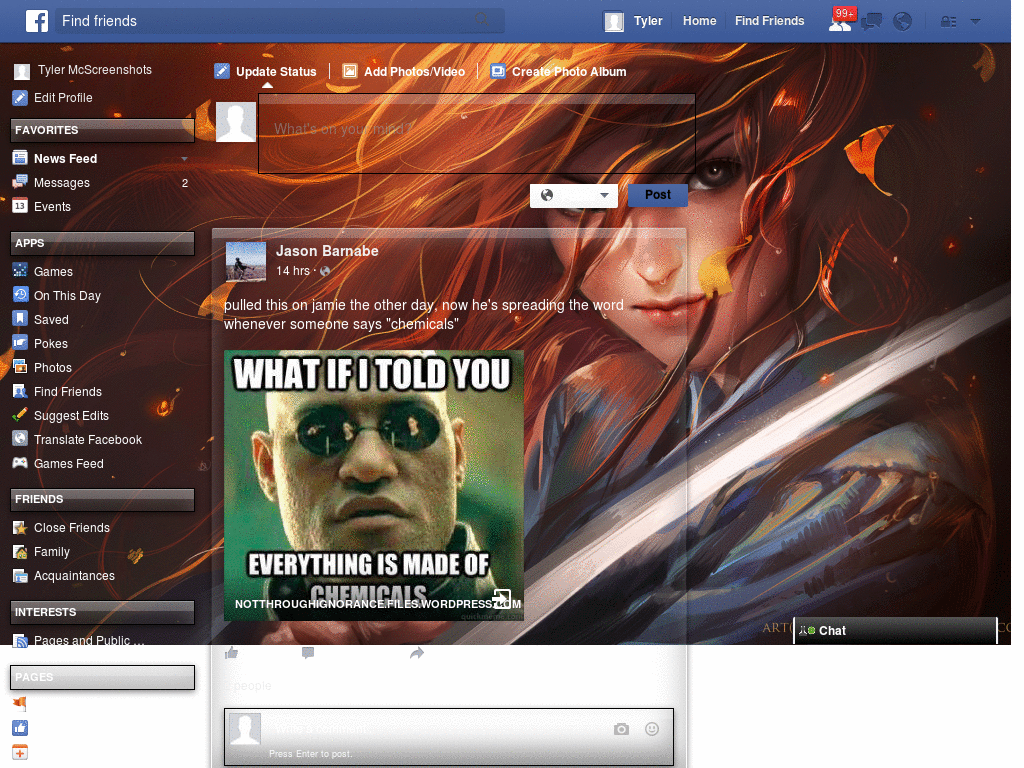Screen dimensions: 1024x768
Task: Click the Write a comment field
Action: click(x=449, y=737)
